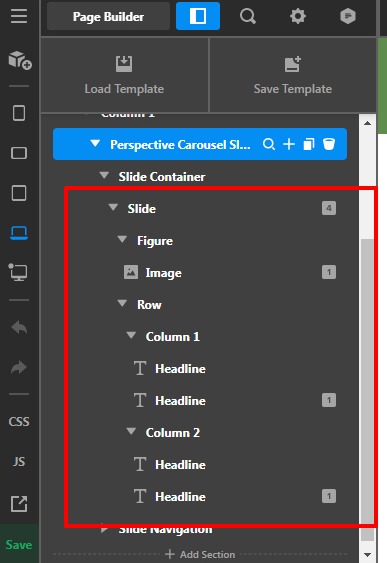Image resolution: width=387 pixels, height=563 pixels.
Task: Click the hexagon notes icon
Action: [x=348, y=16]
